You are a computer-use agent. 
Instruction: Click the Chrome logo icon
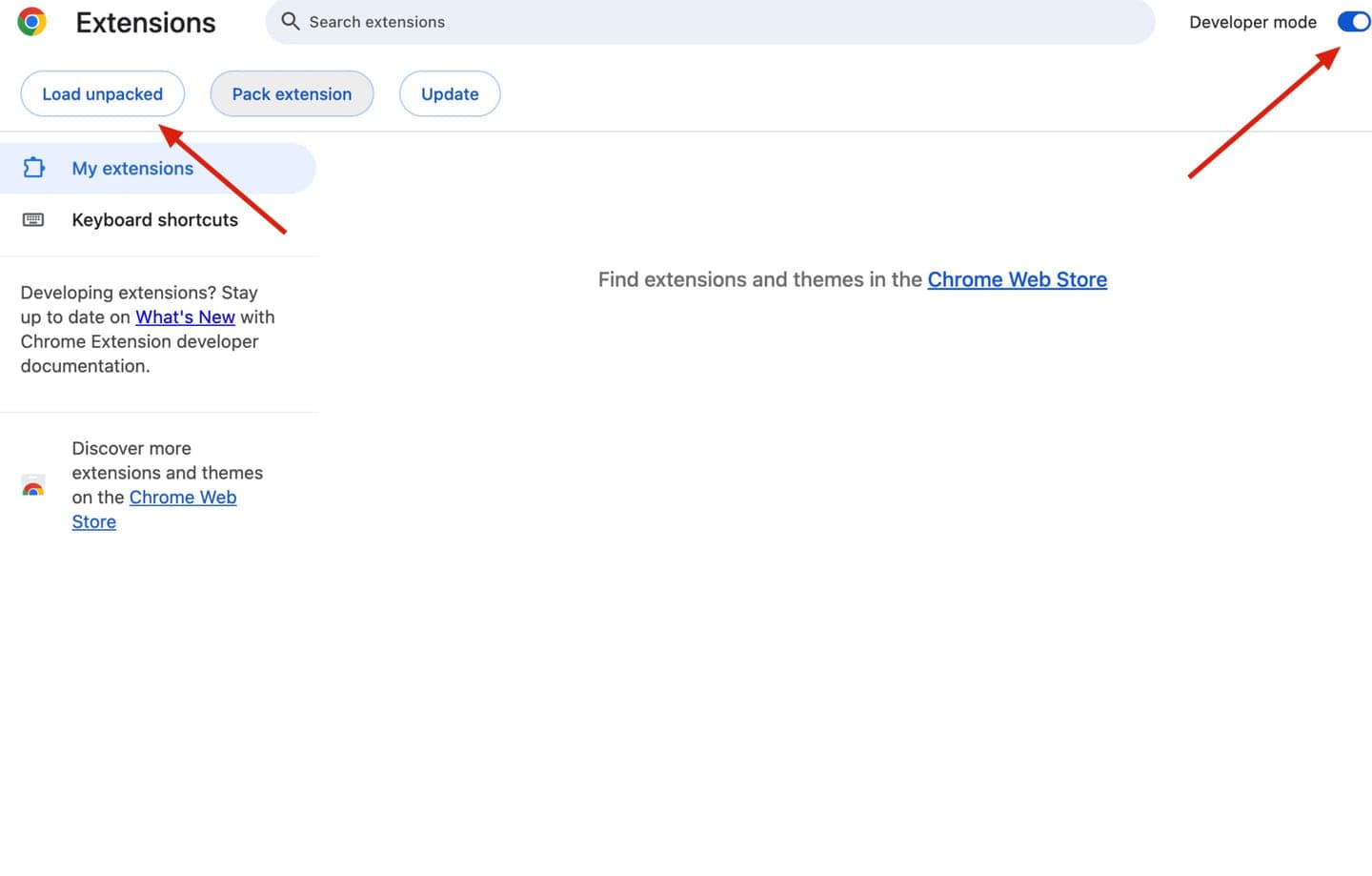31,22
